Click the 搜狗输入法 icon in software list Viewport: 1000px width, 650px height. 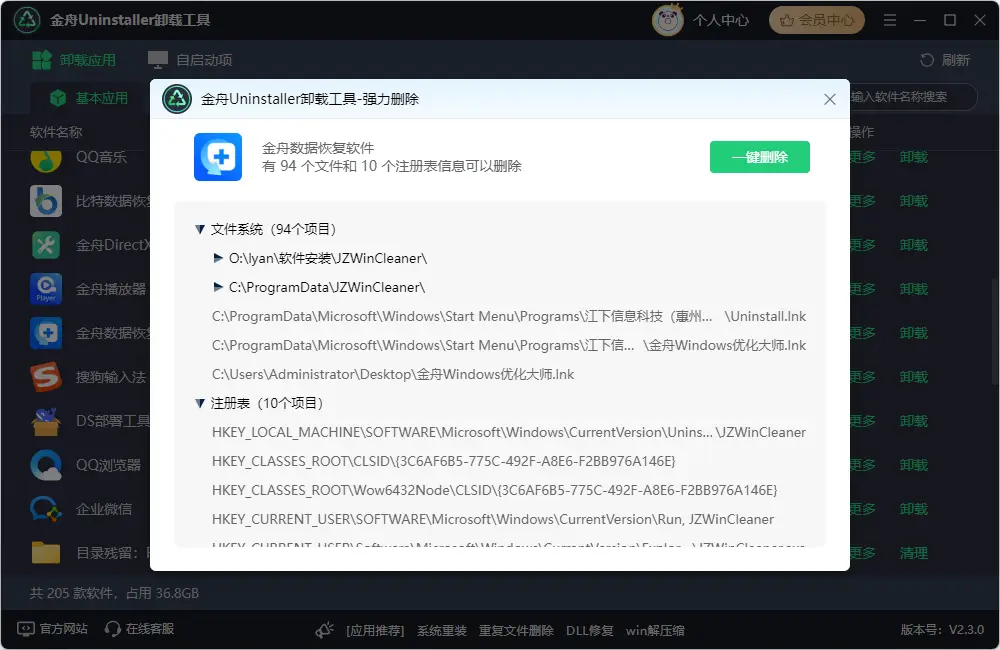coord(44,376)
